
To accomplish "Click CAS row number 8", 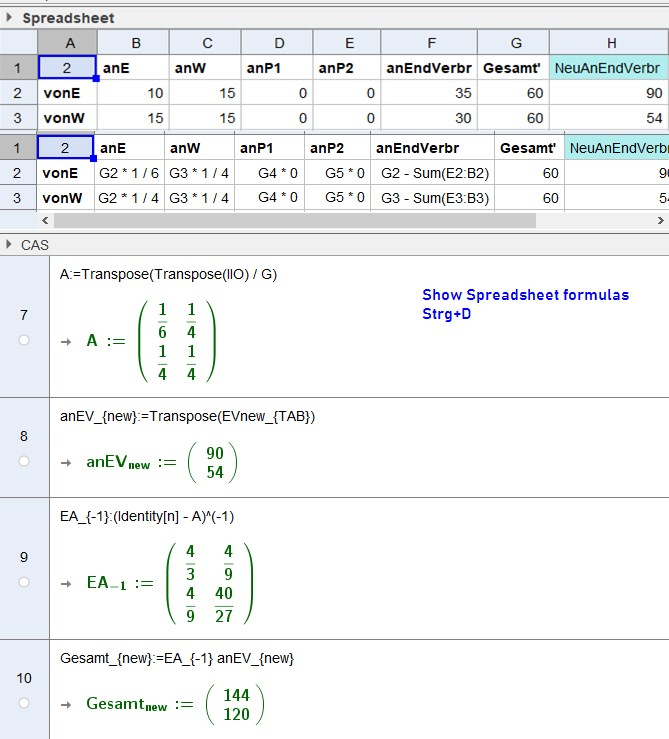I will [24, 436].
